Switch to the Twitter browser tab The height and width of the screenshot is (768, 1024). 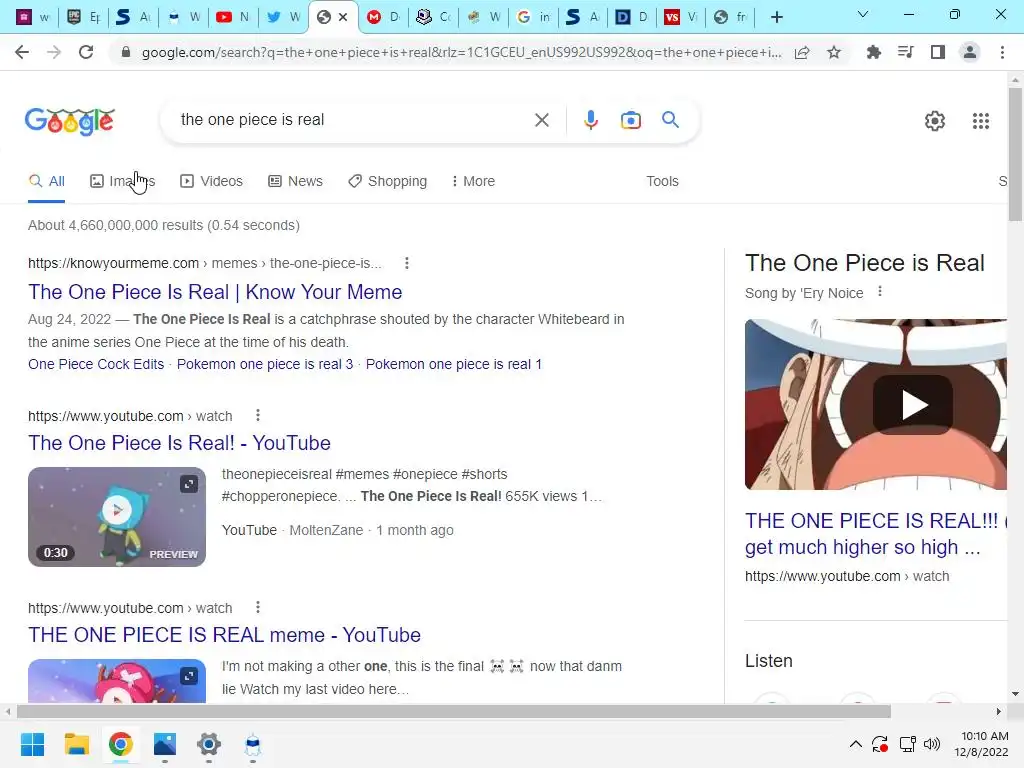[x=284, y=18]
